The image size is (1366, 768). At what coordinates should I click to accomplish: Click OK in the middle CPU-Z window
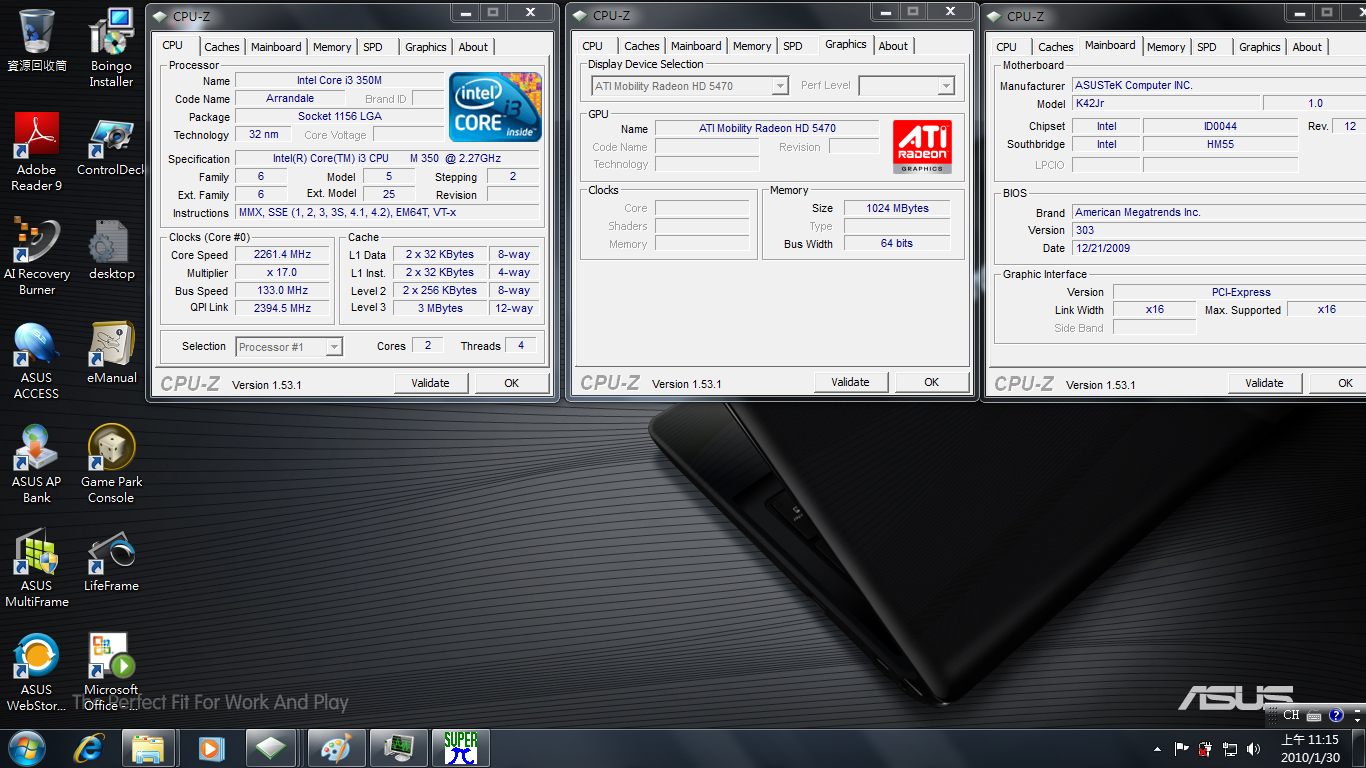932,382
